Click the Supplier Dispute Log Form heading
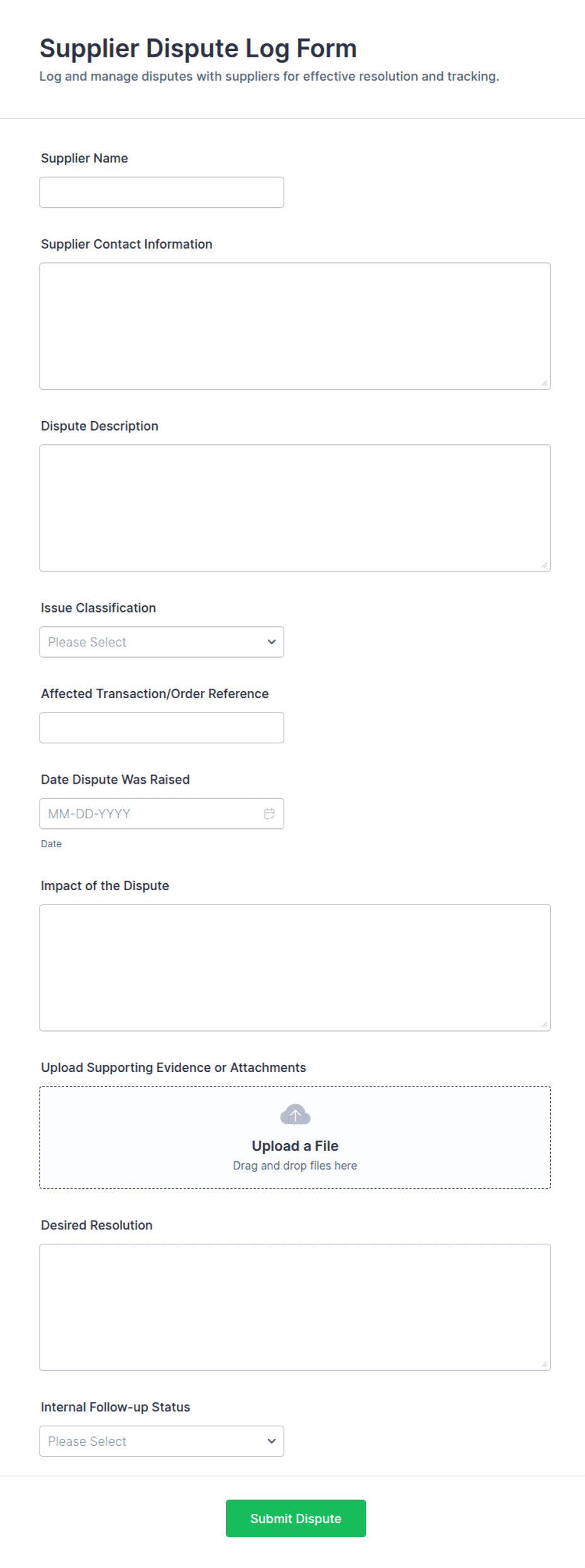Viewport: 585px width, 1568px height. point(198,48)
